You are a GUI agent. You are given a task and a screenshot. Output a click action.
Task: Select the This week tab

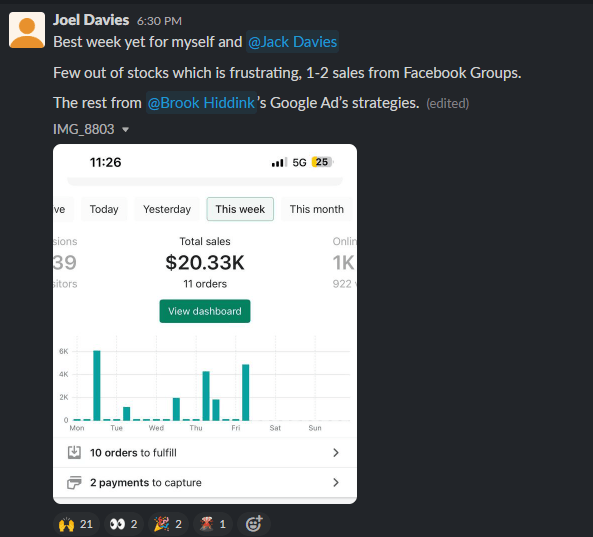240,209
